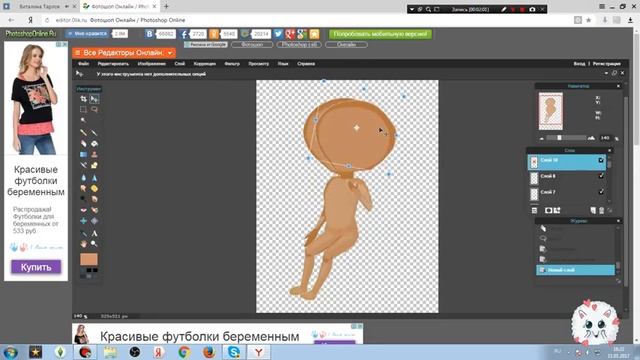Select the Pinch tool
The width and height of the screenshot is (640, 360).
coord(94,221)
